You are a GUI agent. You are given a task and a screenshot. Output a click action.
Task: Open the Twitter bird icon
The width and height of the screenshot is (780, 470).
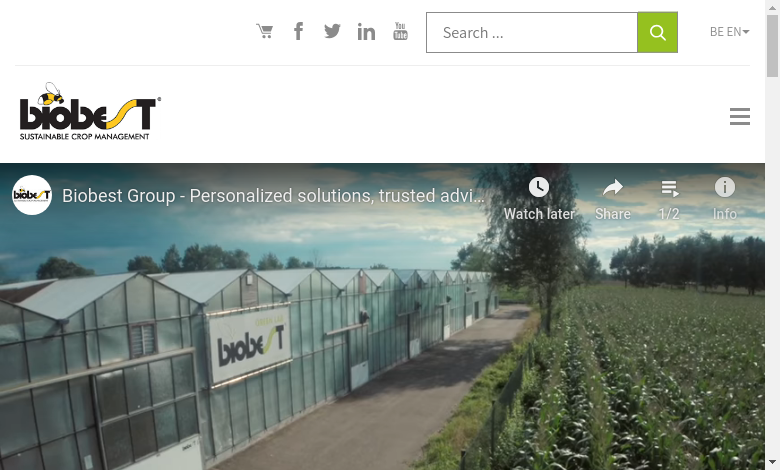(x=332, y=31)
